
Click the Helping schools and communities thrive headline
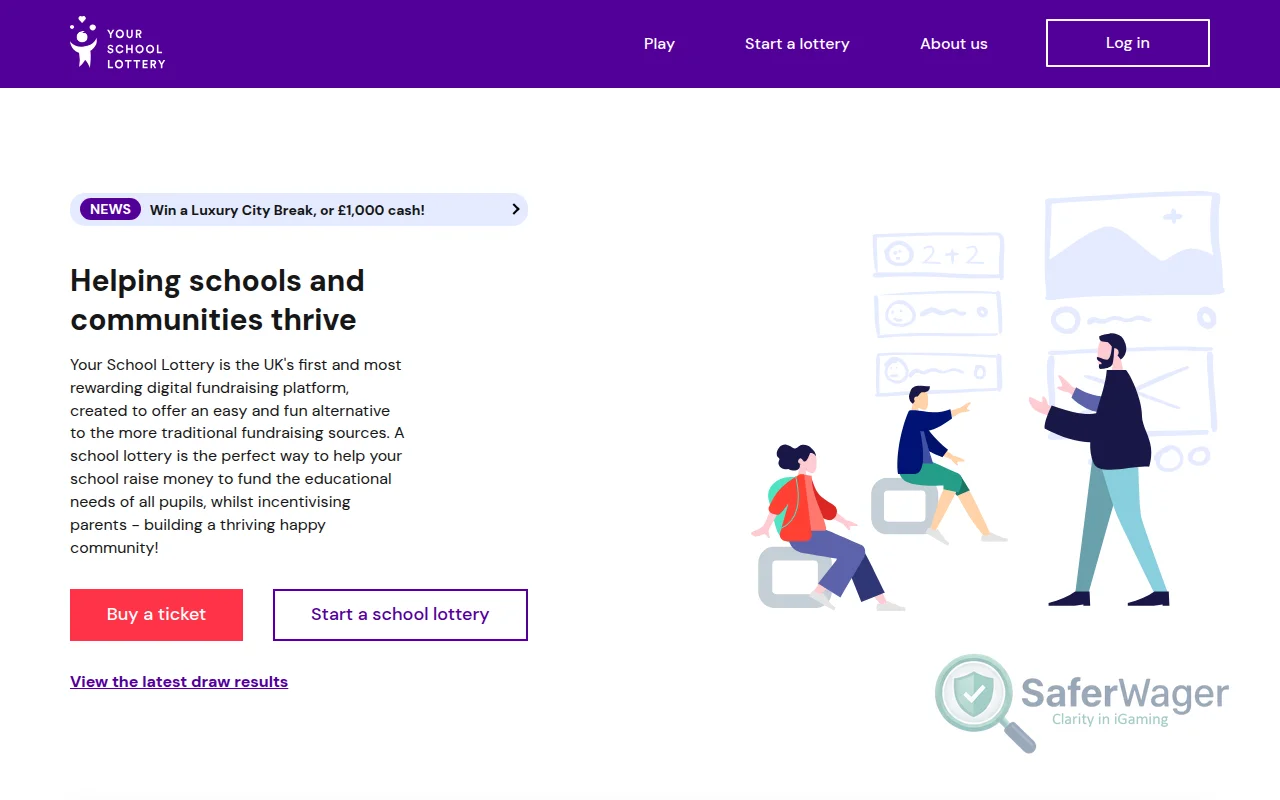click(217, 300)
